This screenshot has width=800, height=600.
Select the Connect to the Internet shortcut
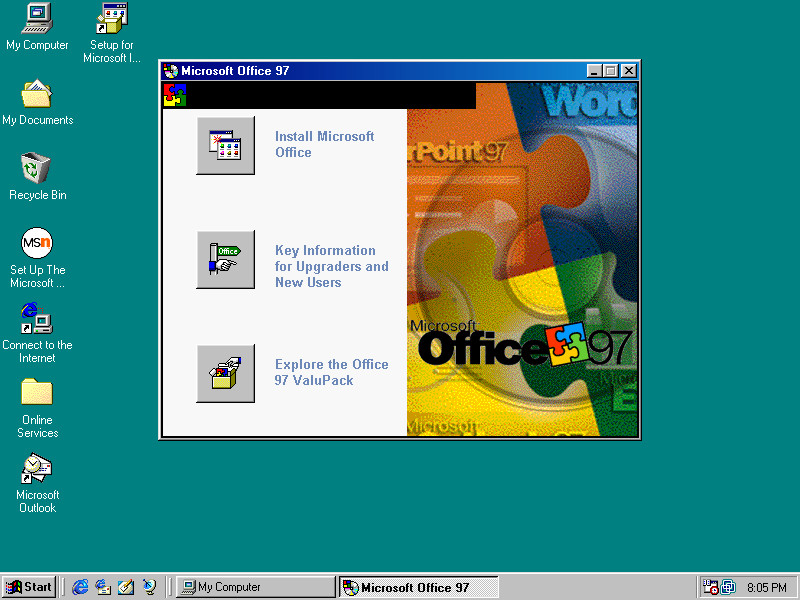click(x=37, y=333)
